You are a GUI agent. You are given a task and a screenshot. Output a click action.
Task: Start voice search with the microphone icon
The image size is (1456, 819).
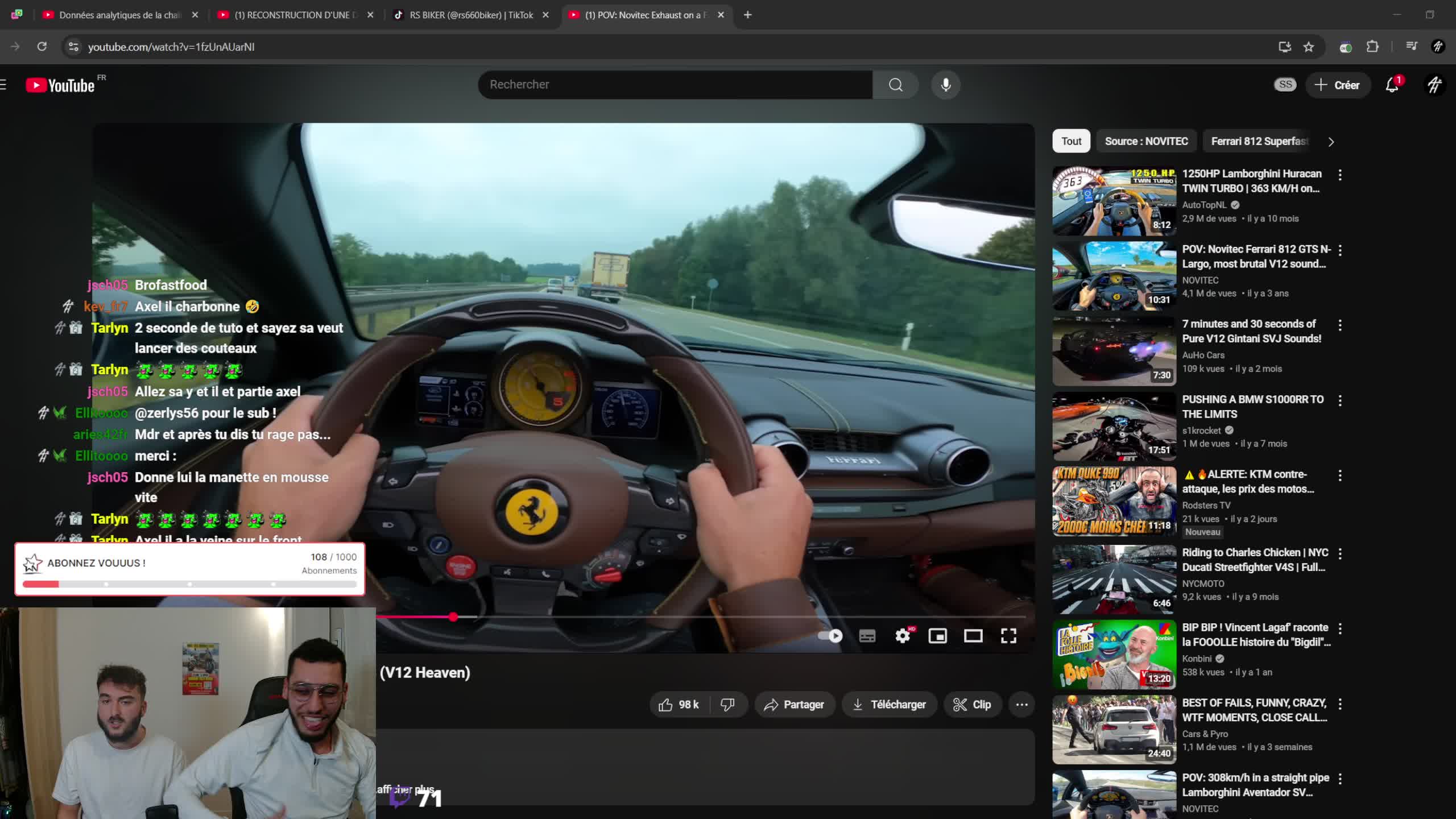(945, 85)
